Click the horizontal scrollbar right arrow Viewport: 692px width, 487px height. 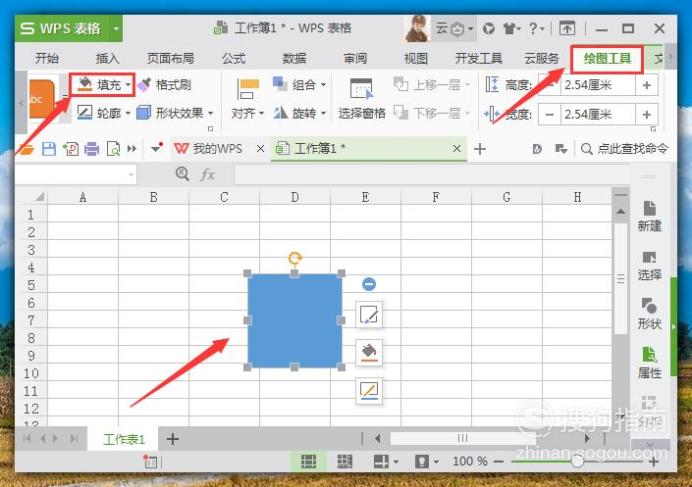587,438
